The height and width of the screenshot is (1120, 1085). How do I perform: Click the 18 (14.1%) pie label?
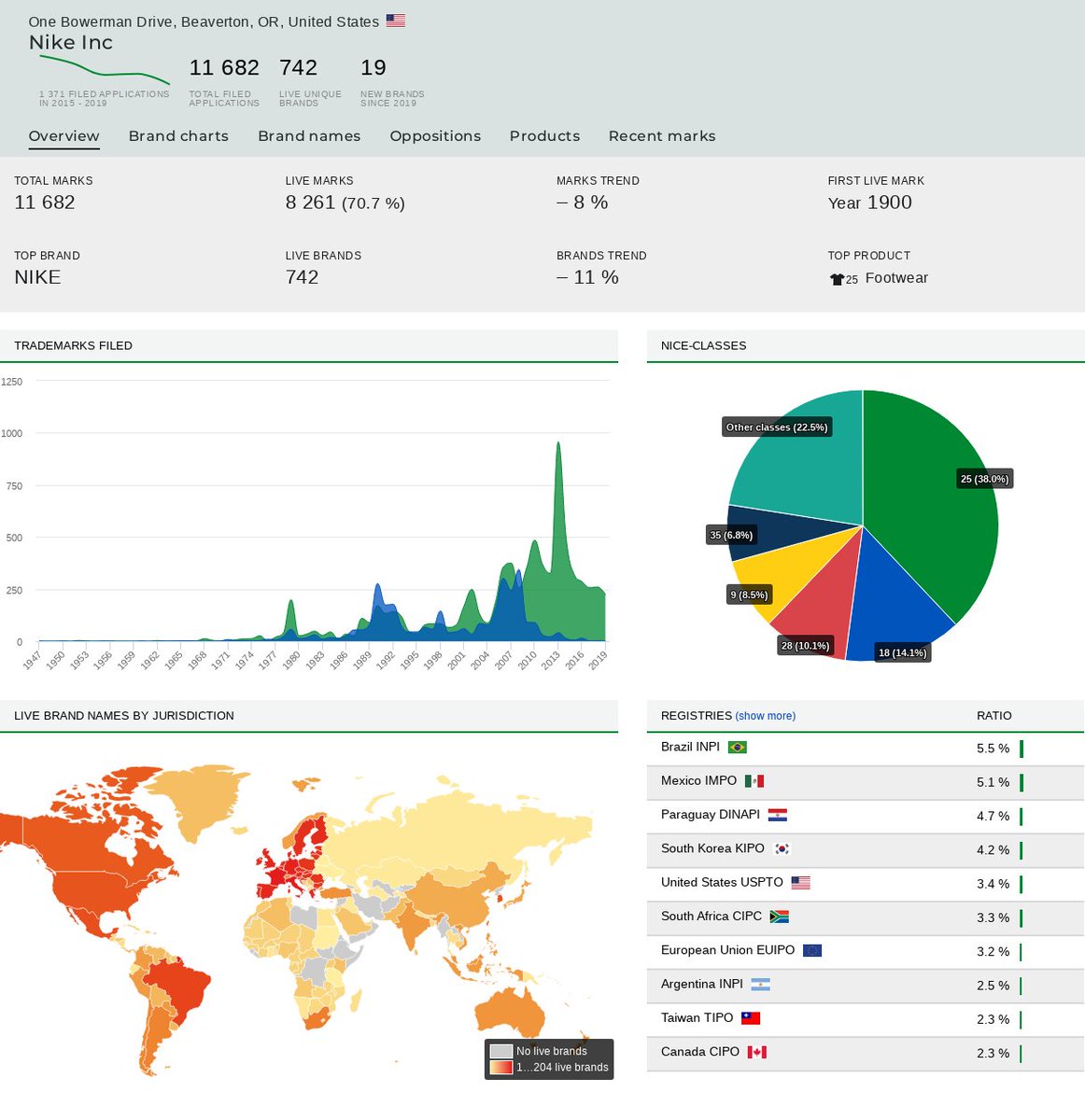tap(902, 652)
